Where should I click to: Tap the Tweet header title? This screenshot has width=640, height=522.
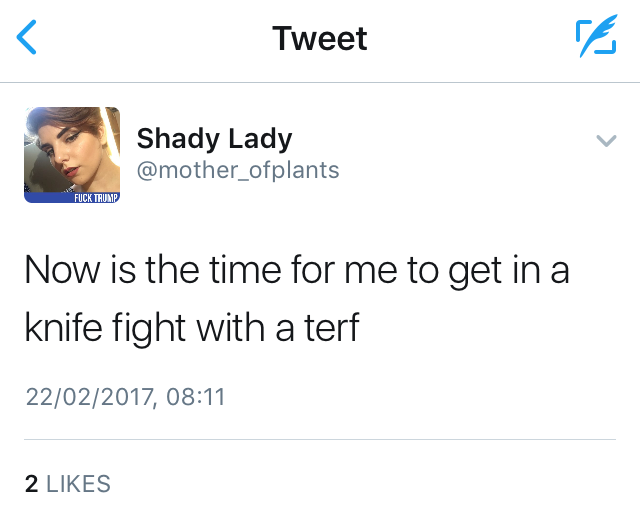(x=320, y=38)
